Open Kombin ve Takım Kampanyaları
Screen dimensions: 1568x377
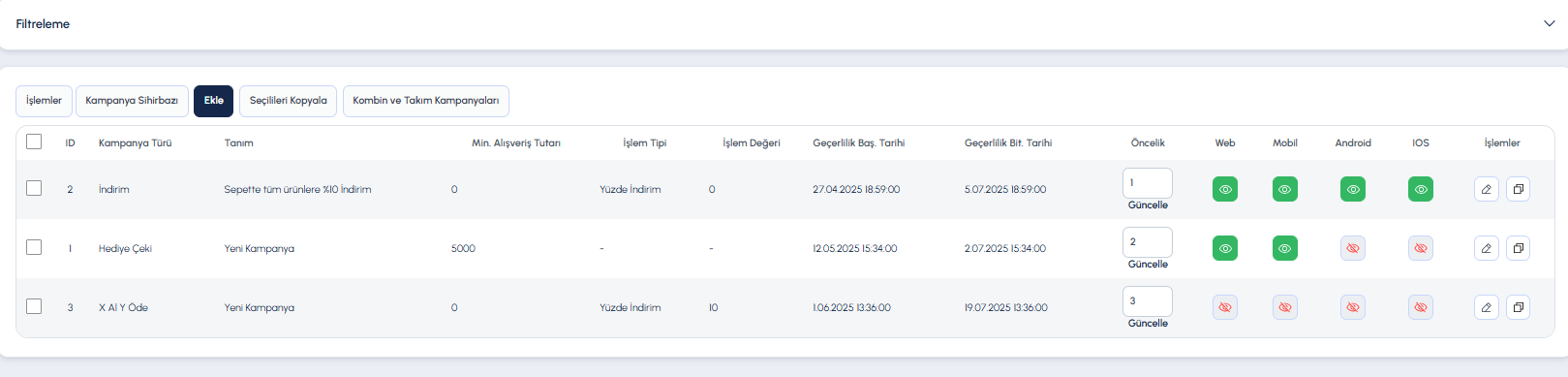click(426, 101)
